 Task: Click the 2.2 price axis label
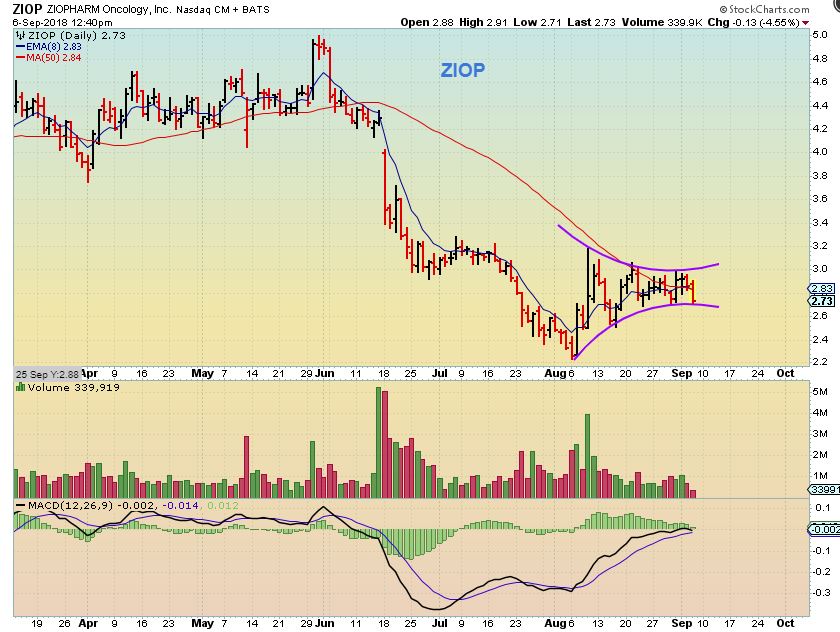coord(820,362)
